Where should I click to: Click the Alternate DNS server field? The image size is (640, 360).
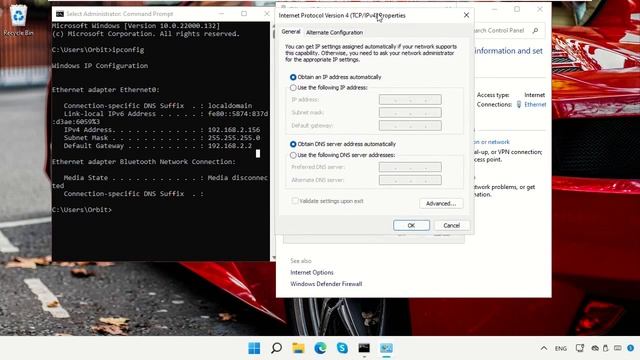pos(410,180)
